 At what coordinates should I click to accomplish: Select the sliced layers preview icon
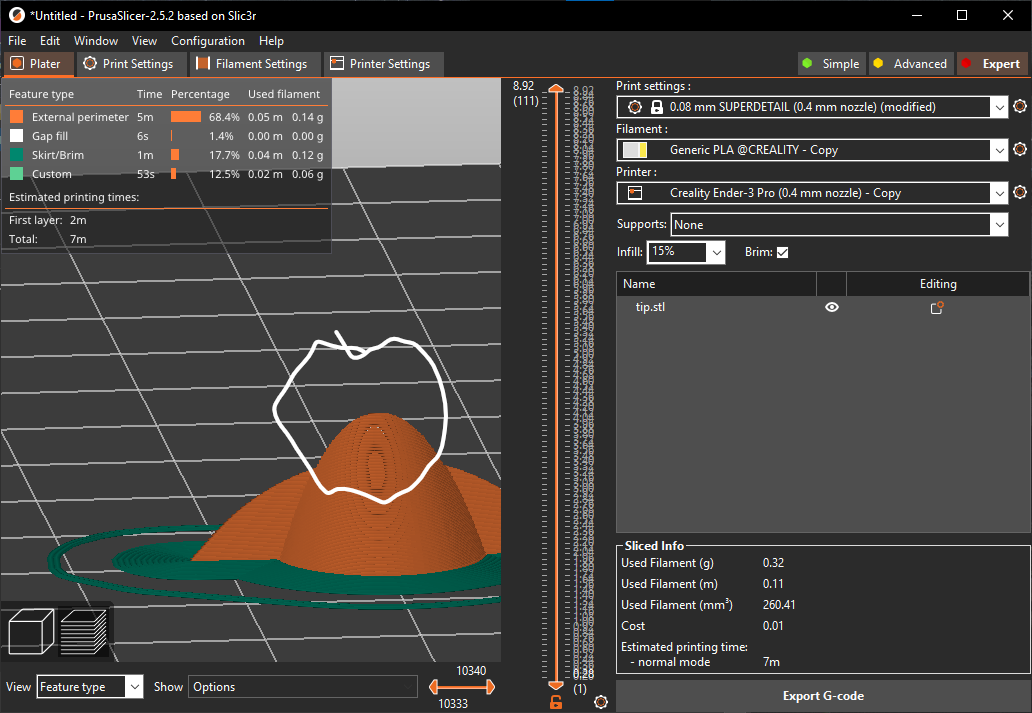pyautogui.click(x=85, y=633)
